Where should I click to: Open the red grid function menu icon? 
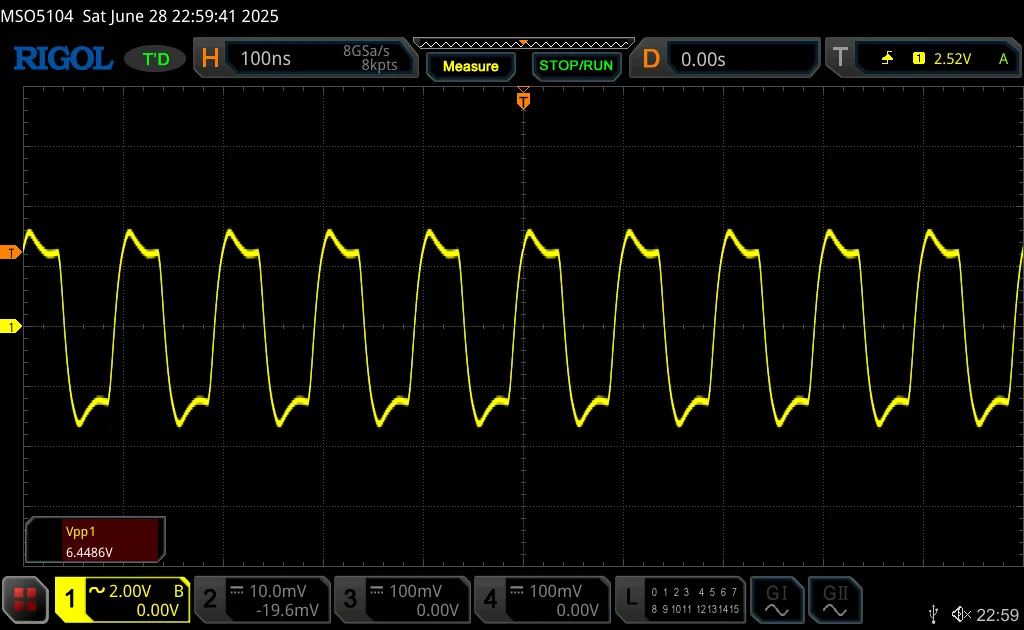25,599
